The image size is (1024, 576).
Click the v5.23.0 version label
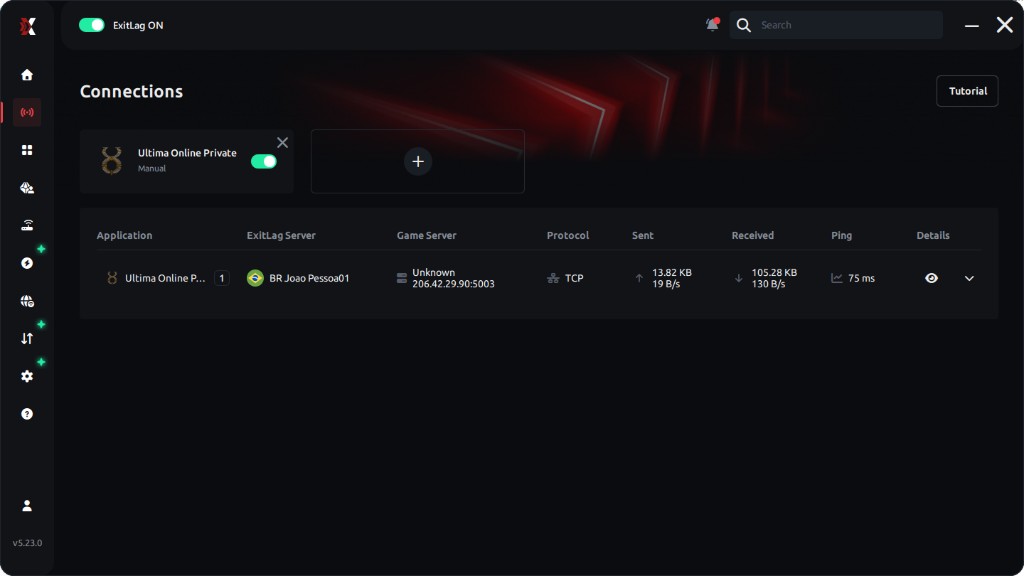coord(27,543)
